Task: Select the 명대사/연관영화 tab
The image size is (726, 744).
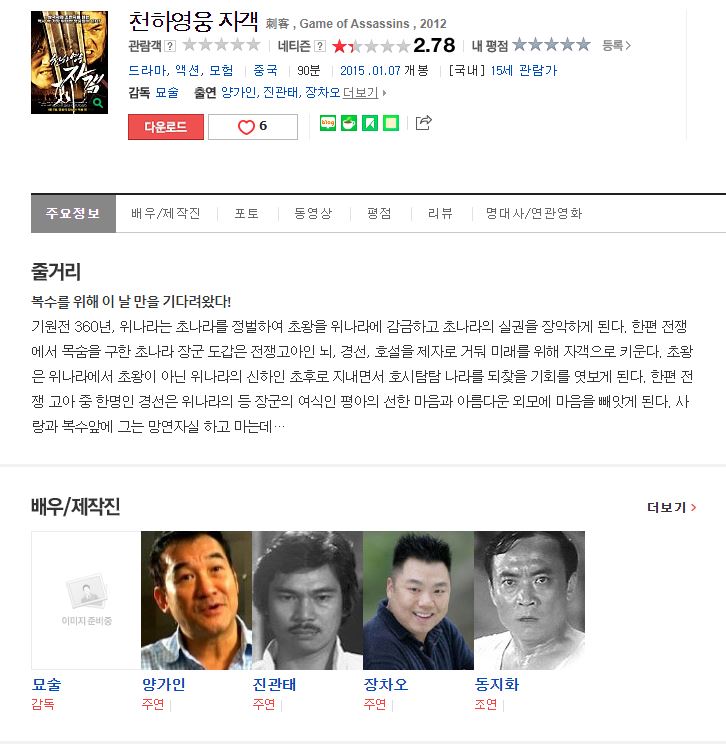Action: [534, 214]
